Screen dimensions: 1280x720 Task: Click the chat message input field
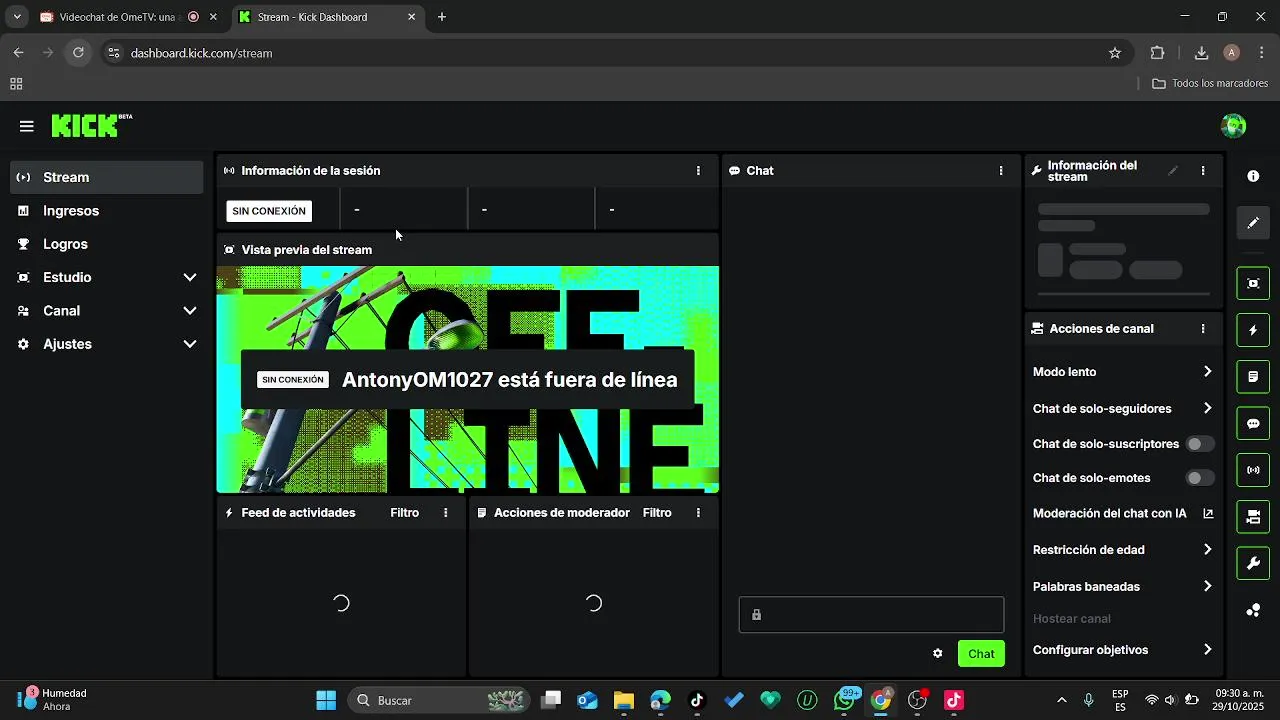pos(871,615)
